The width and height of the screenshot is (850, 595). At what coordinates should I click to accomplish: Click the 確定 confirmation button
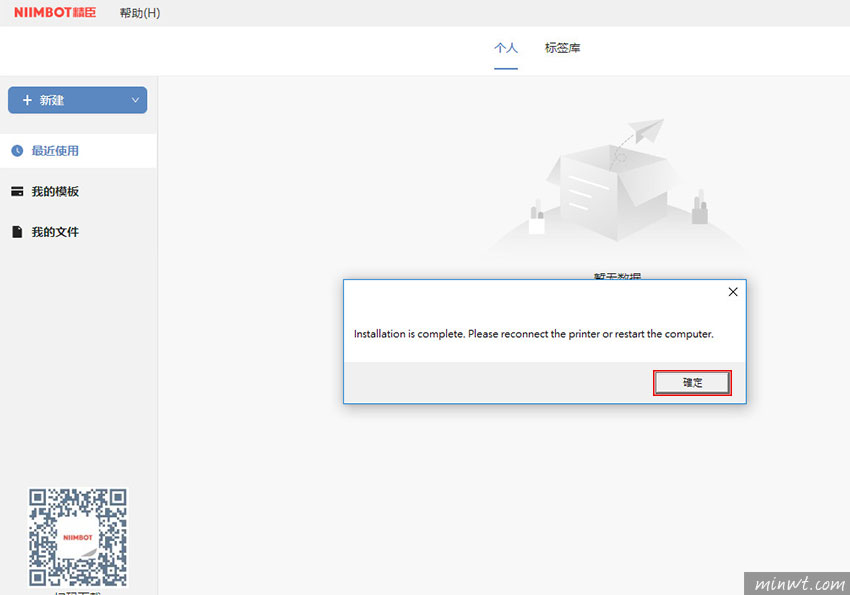pos(692,383)
